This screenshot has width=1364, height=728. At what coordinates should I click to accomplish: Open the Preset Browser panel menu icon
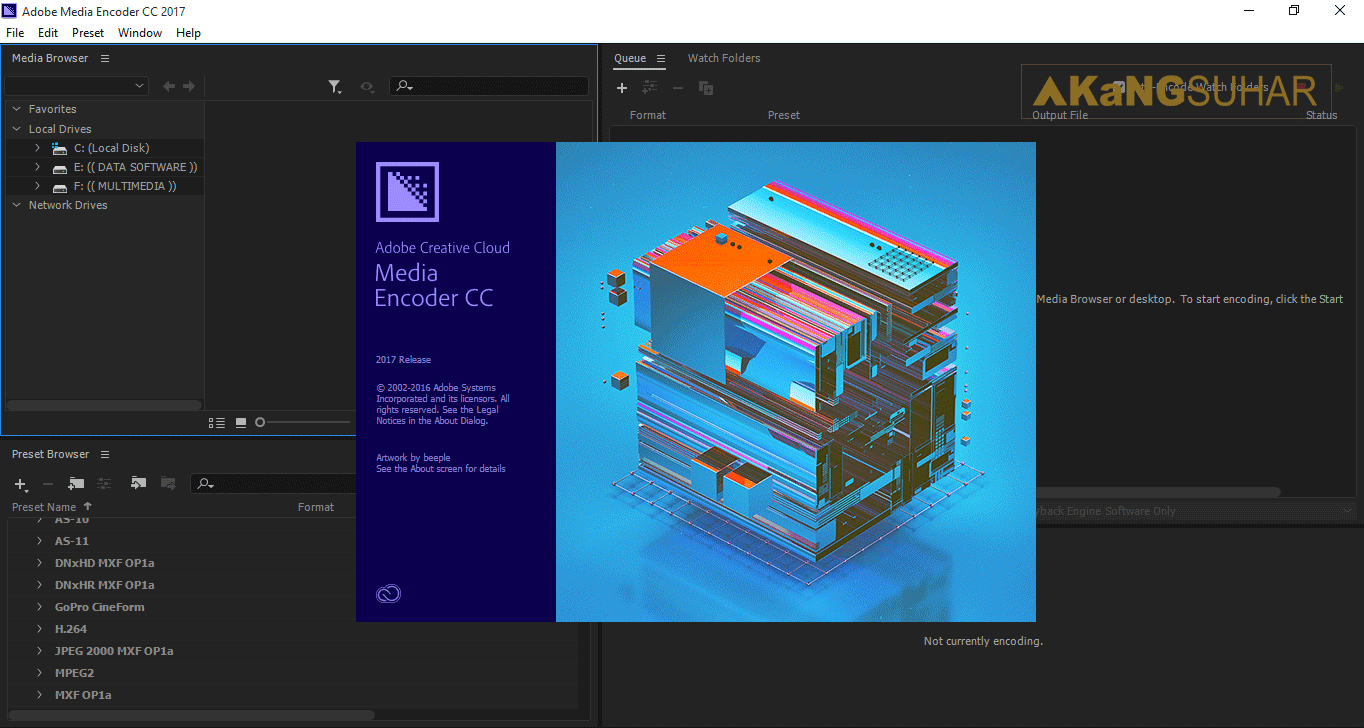(x=105, y=455)
